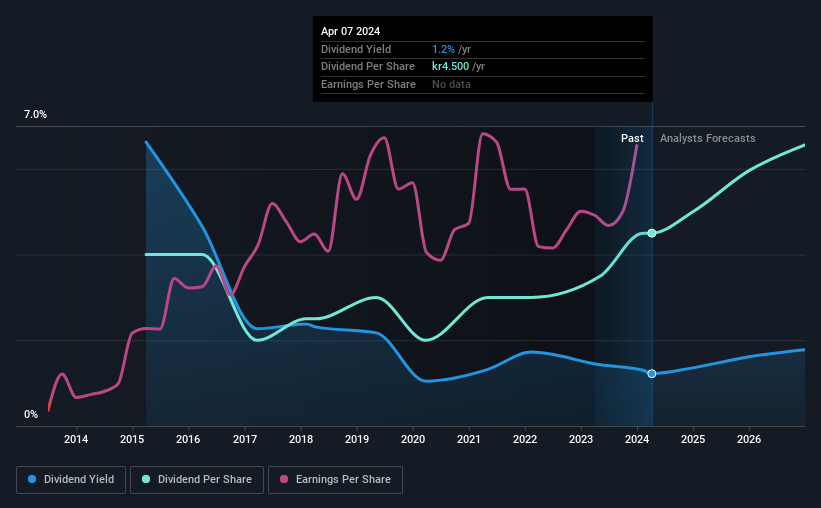Click the 2016 x-axis label

tap(188, 439)
